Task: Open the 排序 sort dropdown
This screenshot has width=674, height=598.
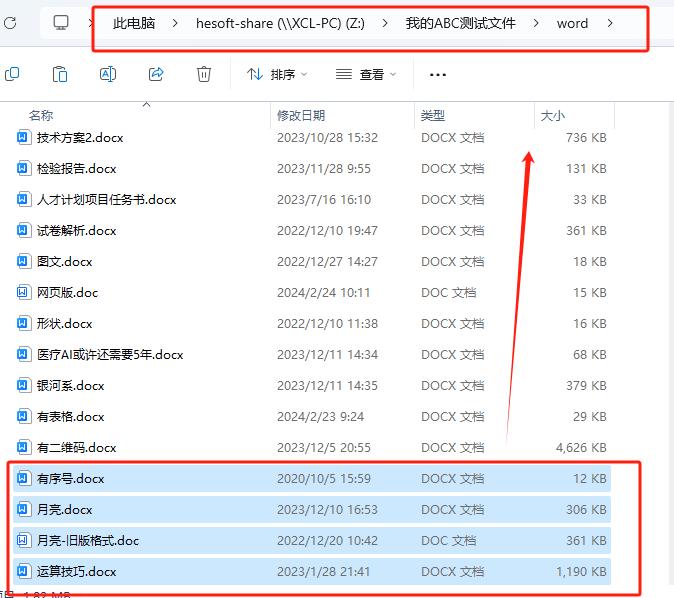Action: click(277, 74)
